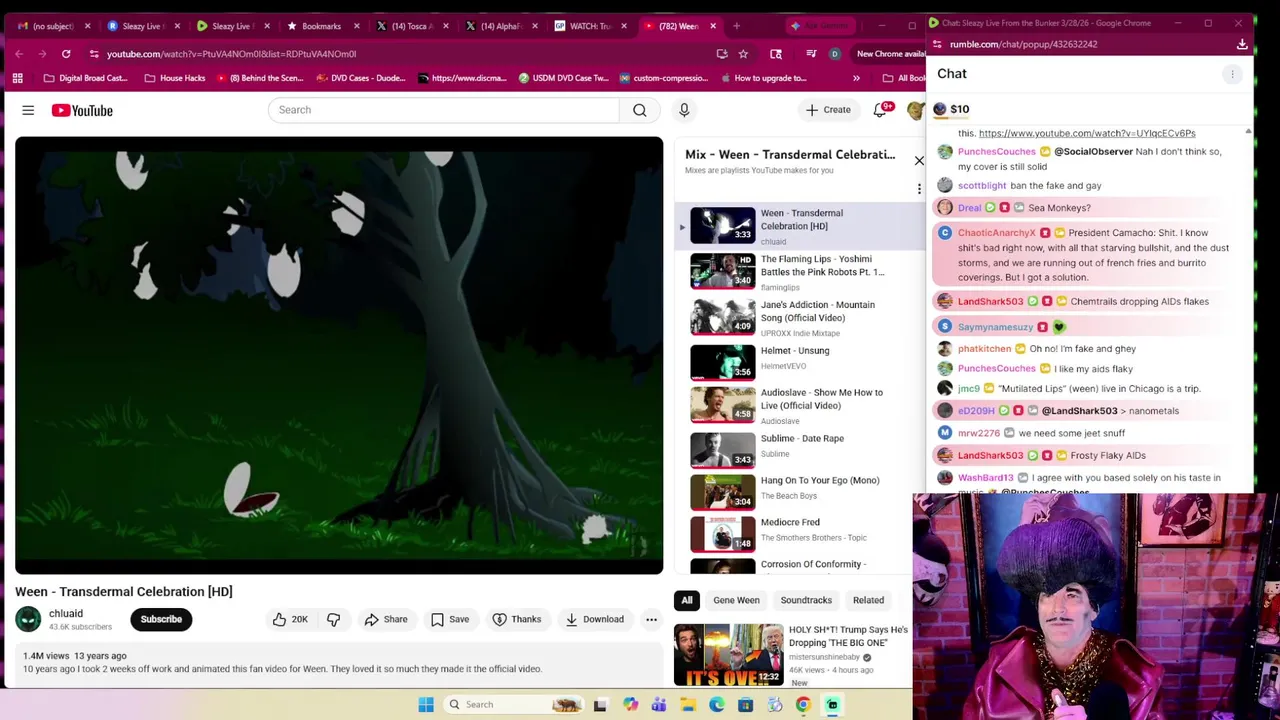This screenshot has width=1280, height=720.
Task: Click the YouTube URL address bar
Action: point(400,54)
